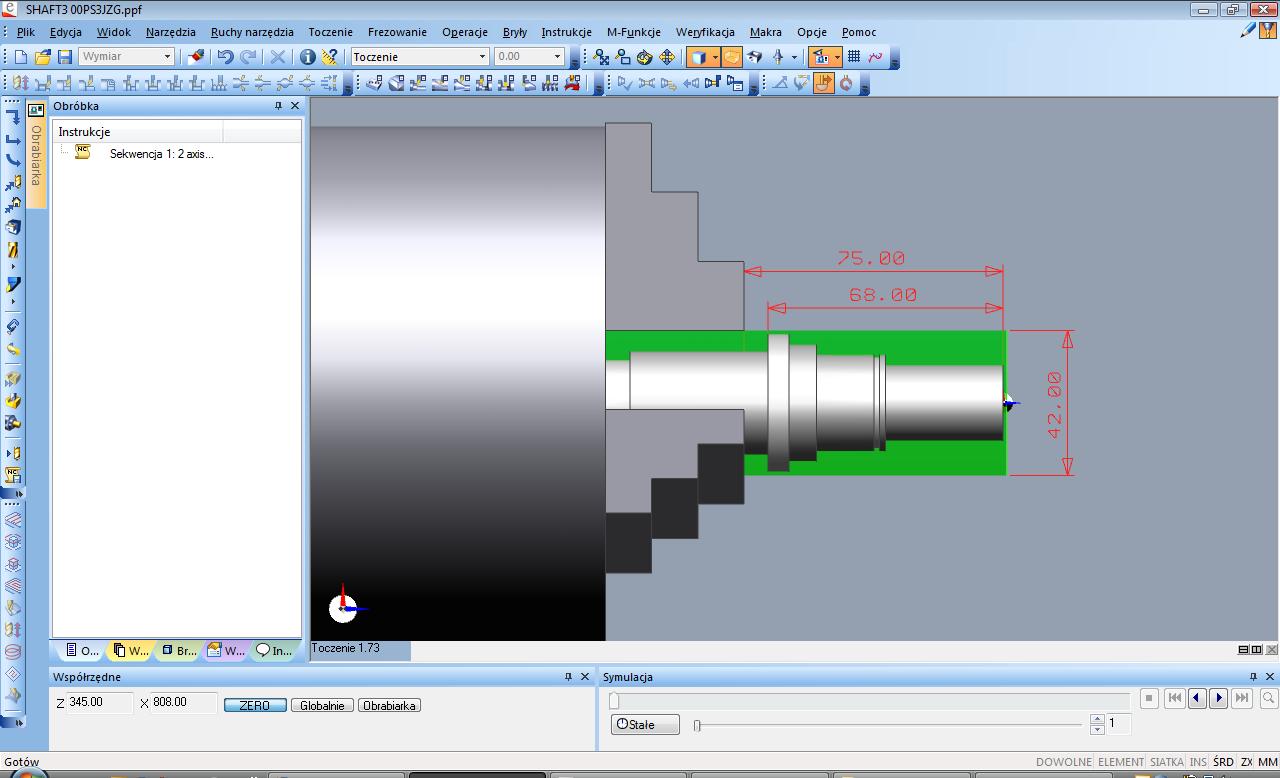Open a file with the folder icon
Viewport: 1280px width, 778px height.
[43, 57]
